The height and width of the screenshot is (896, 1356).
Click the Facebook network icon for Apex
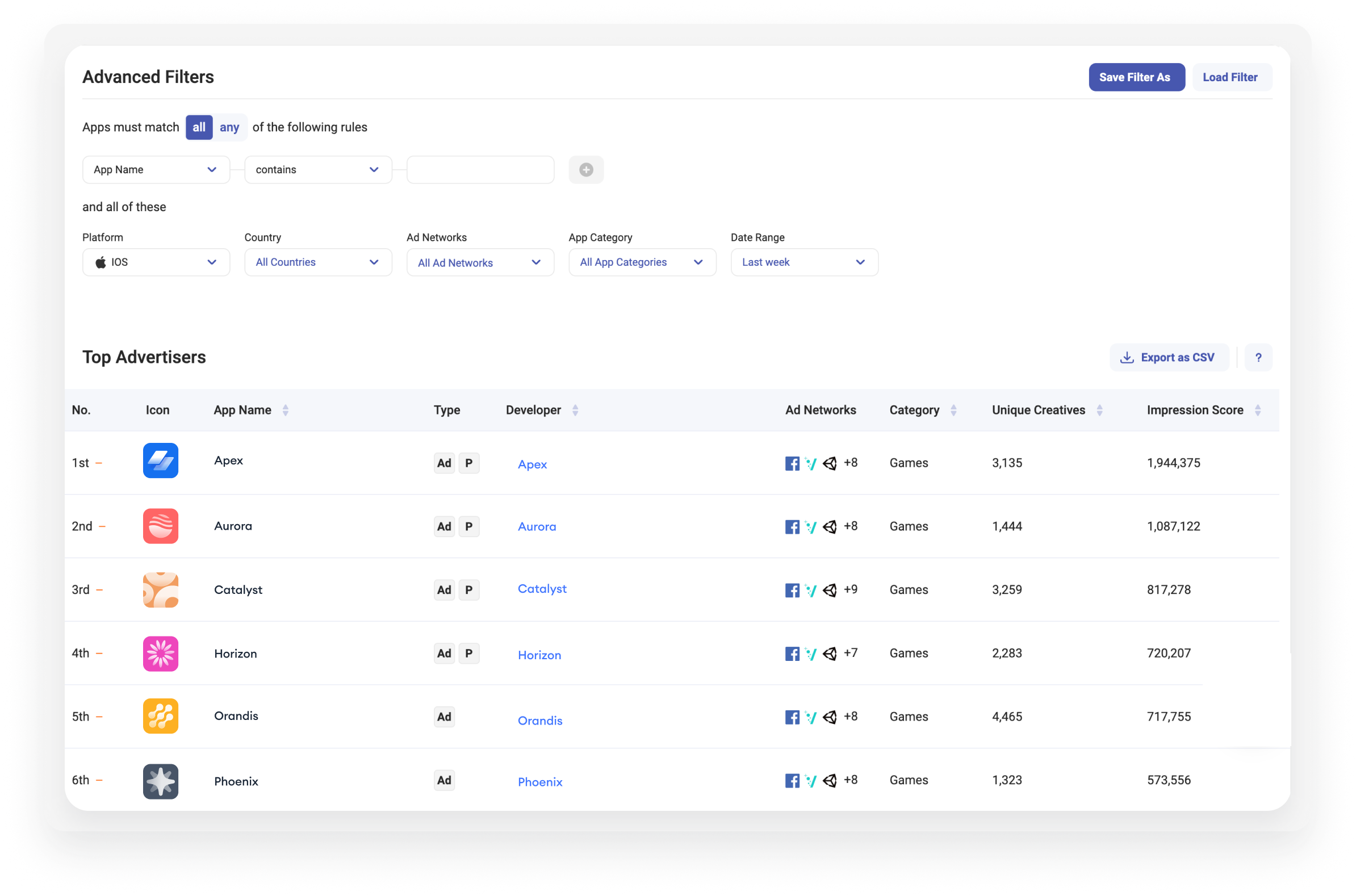tap(792, 463)
